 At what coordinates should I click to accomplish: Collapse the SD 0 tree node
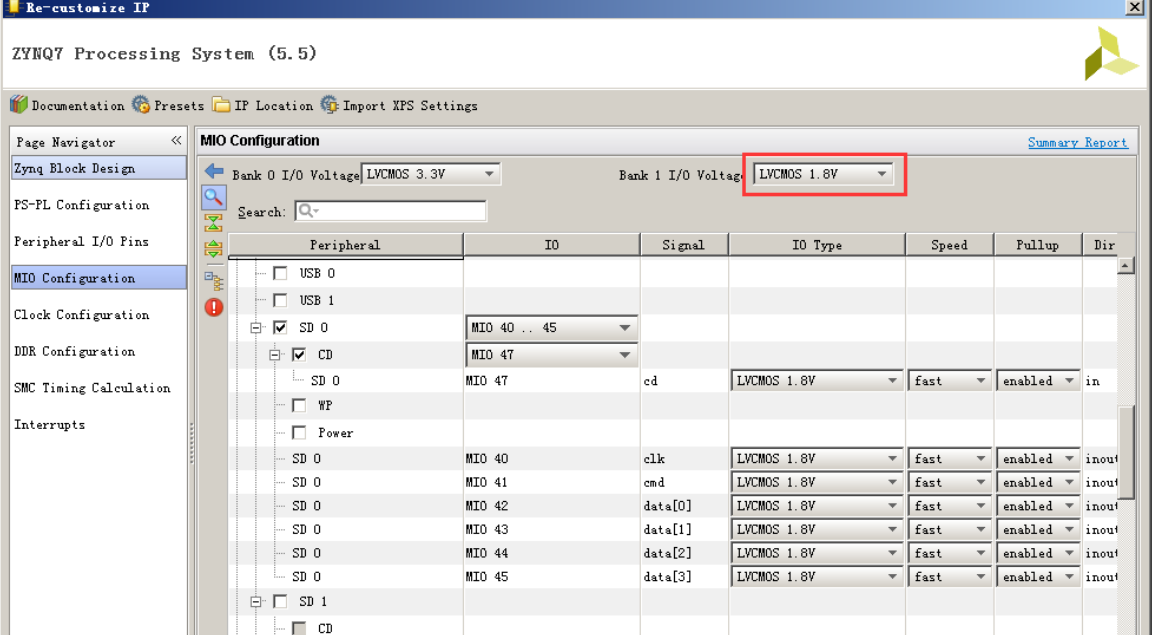pyautogui.click(x=256, y=328)
